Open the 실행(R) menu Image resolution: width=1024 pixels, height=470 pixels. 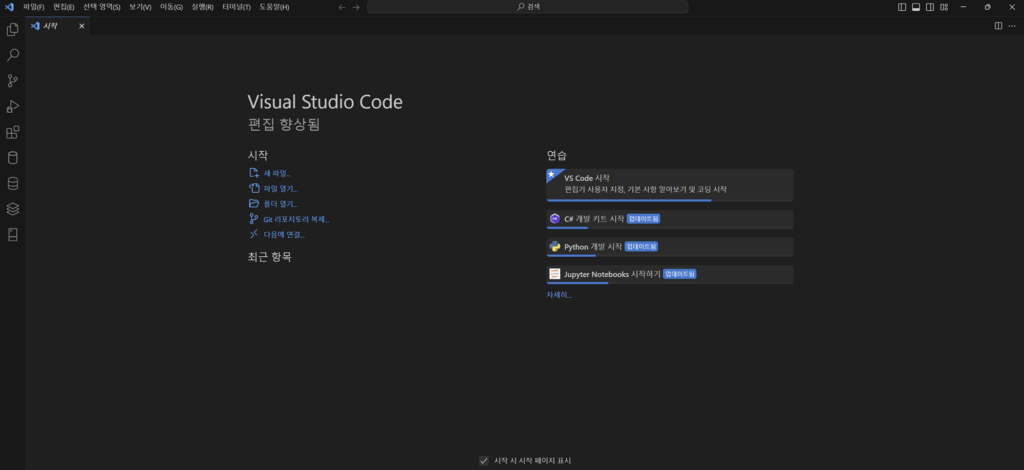[x=202, y=7]
